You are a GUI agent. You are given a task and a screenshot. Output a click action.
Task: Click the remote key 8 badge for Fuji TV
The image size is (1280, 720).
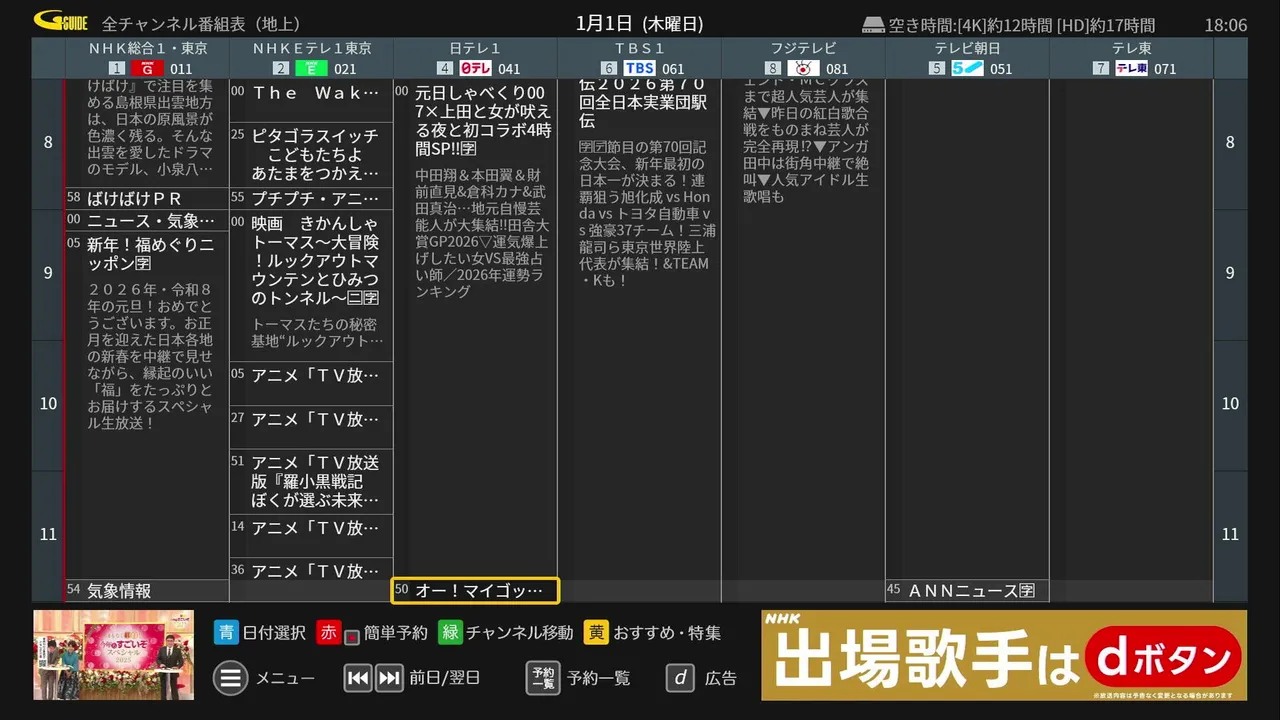(773, 68)
